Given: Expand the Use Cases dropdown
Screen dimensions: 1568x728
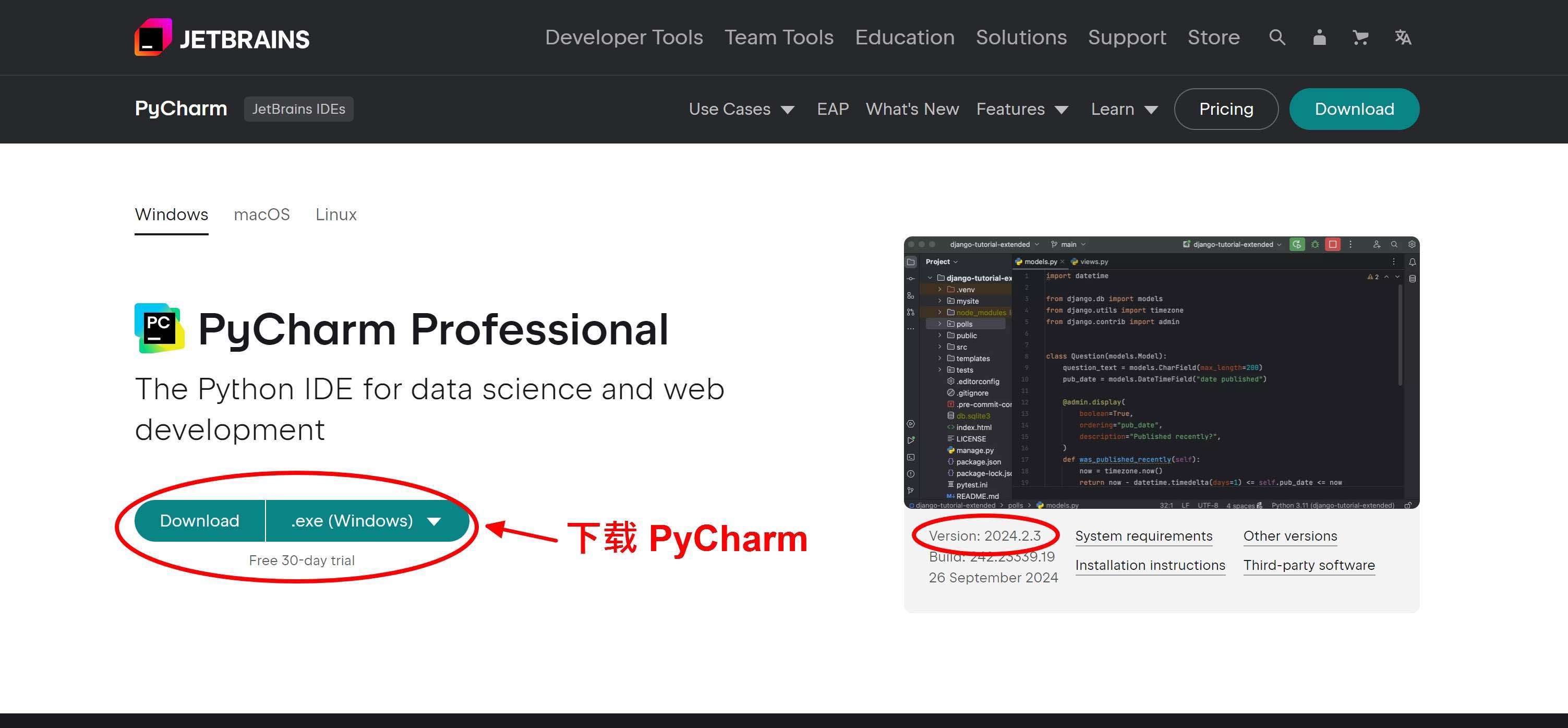Looking at the screenshot, I should [741, 109].
